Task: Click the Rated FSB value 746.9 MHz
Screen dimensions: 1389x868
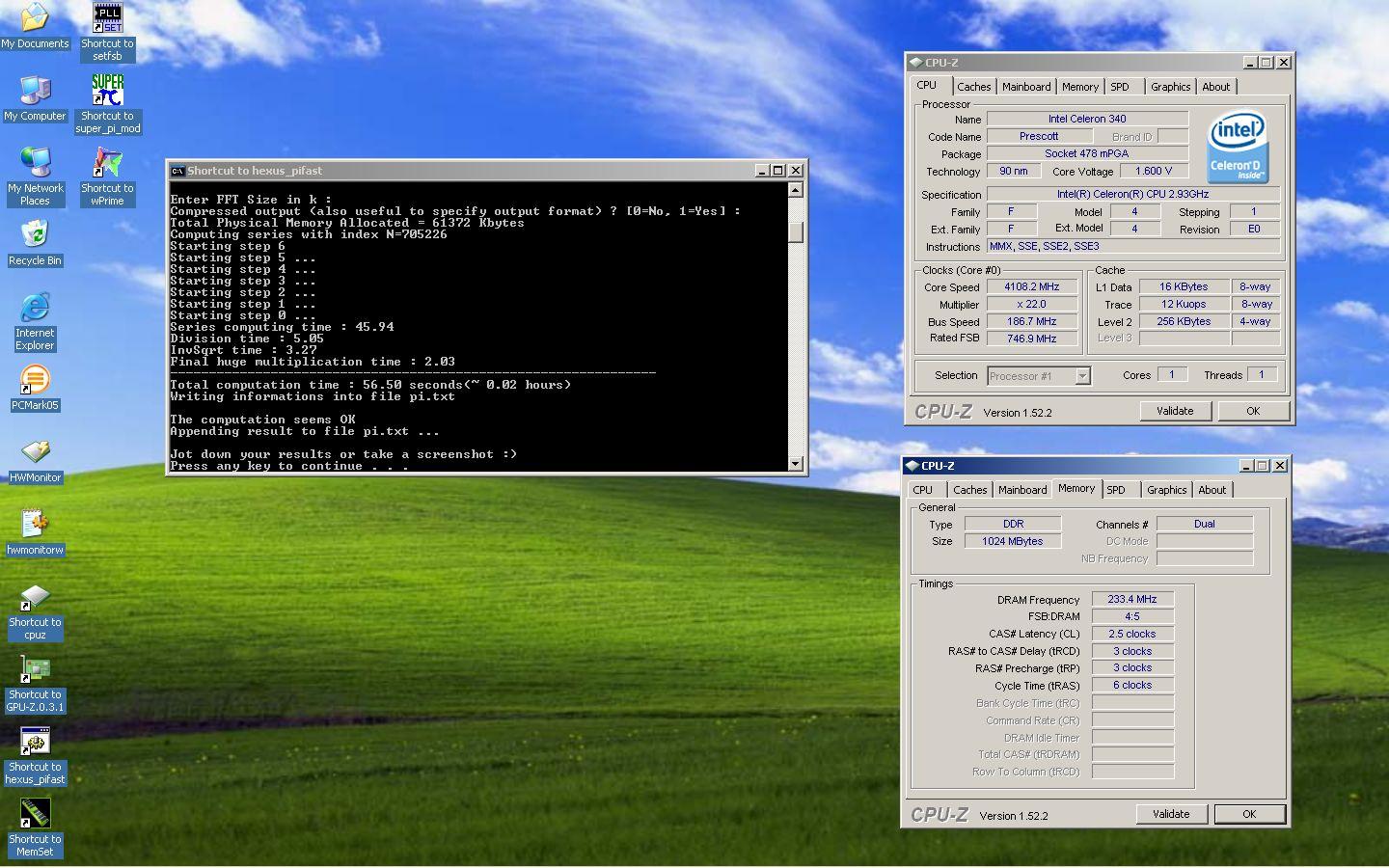Action: point(1031,339)
